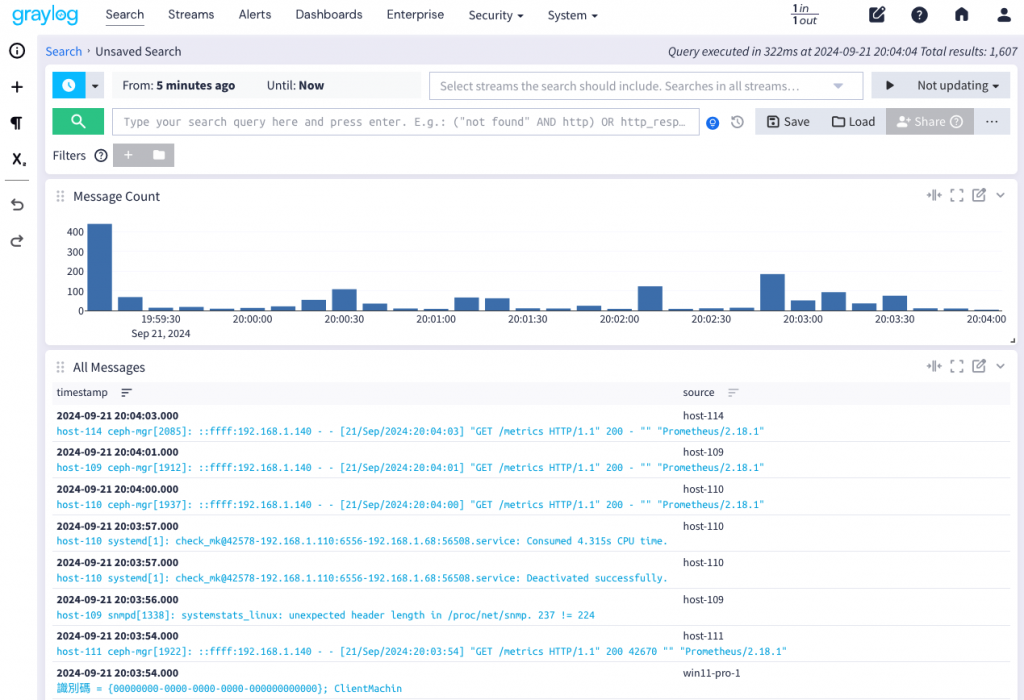Image resolution: width=1024 pixels, height=700 pixels.
Task: Open the host-114 ceph-mgr log message
Action: 410,432
